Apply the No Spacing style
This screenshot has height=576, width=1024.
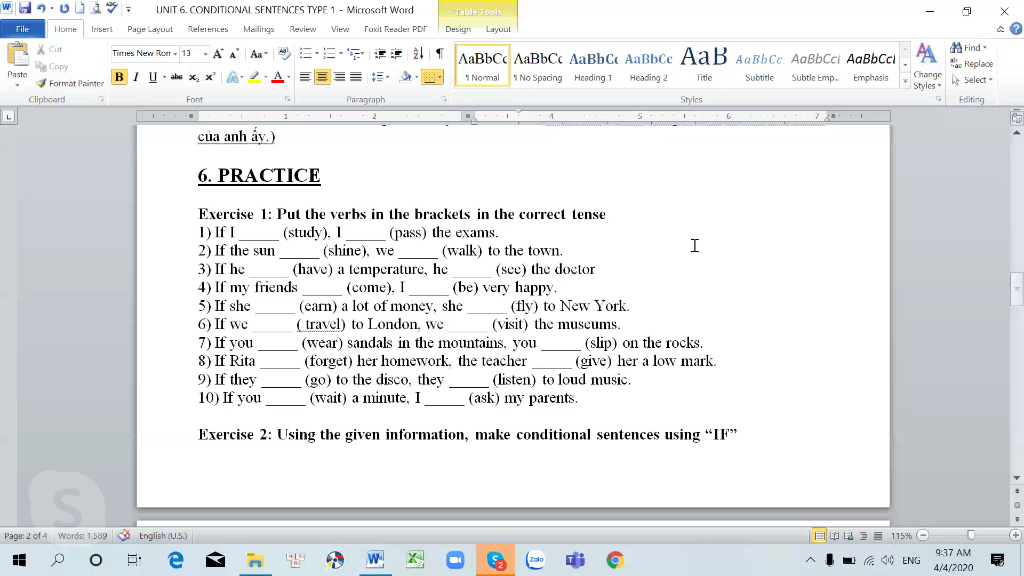[537, 65]
